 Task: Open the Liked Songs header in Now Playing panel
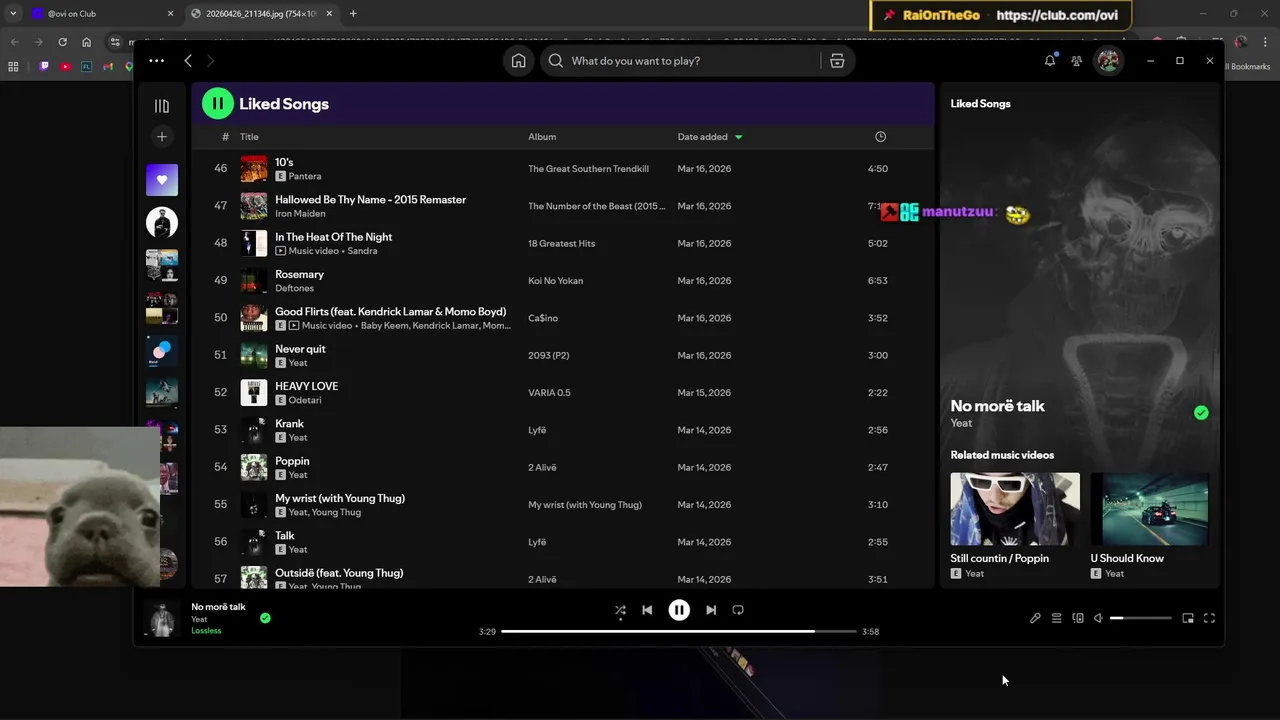pos(980,104)
